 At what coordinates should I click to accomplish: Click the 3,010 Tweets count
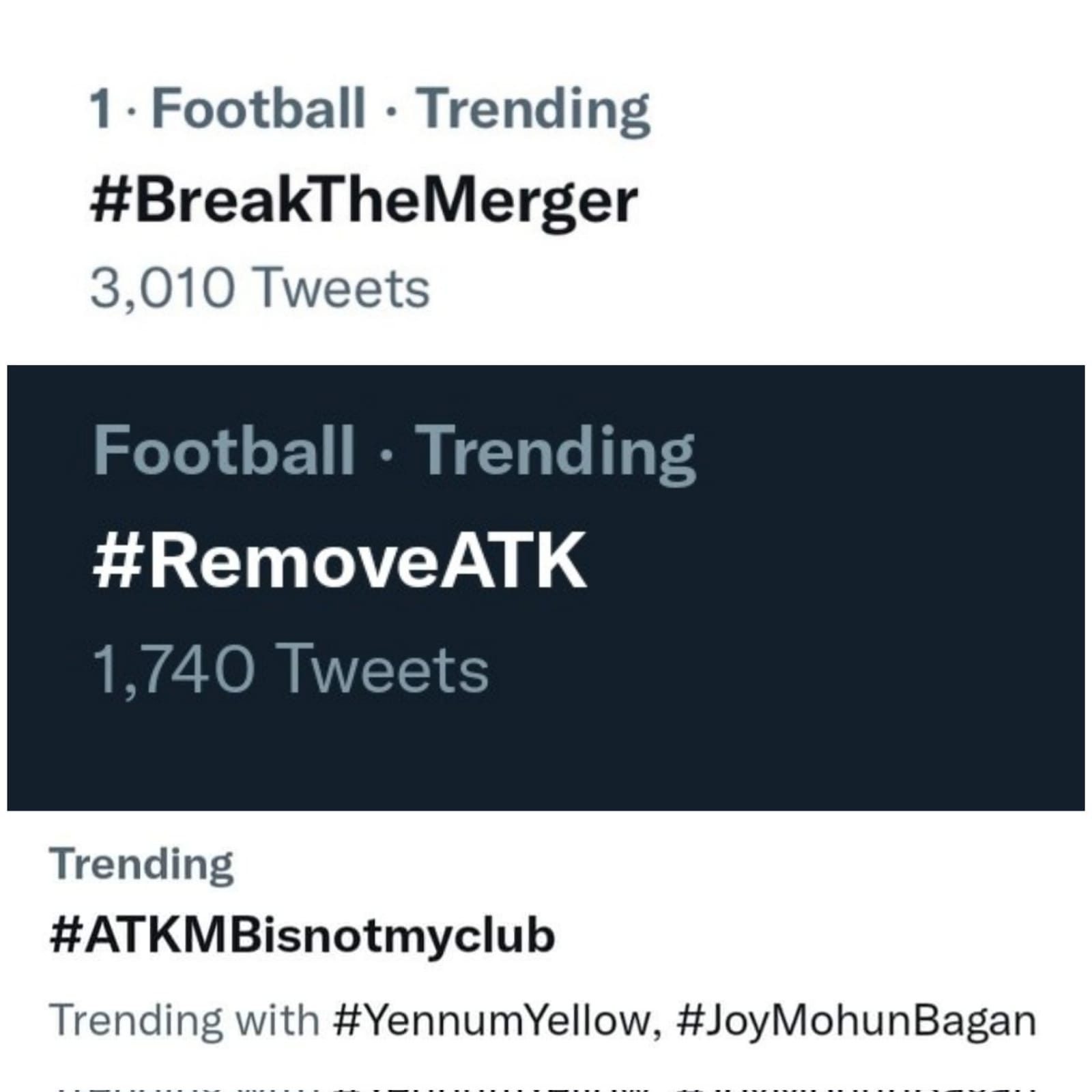click(260, 289)
